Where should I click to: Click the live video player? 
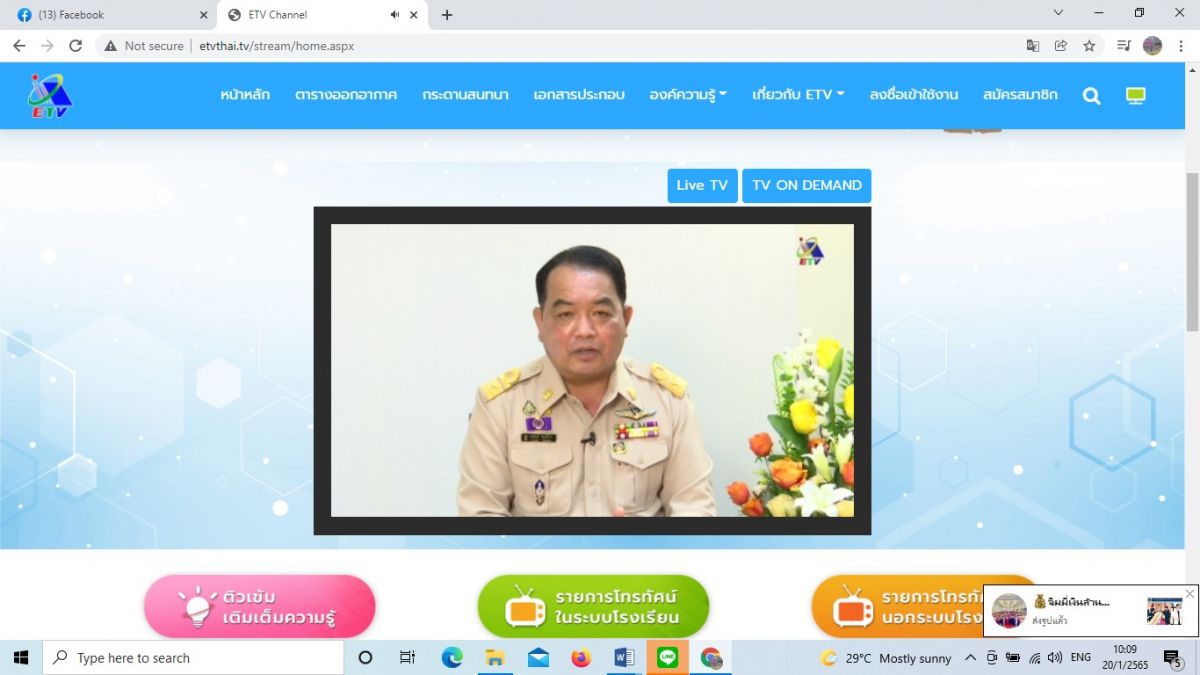click(592, 370)
